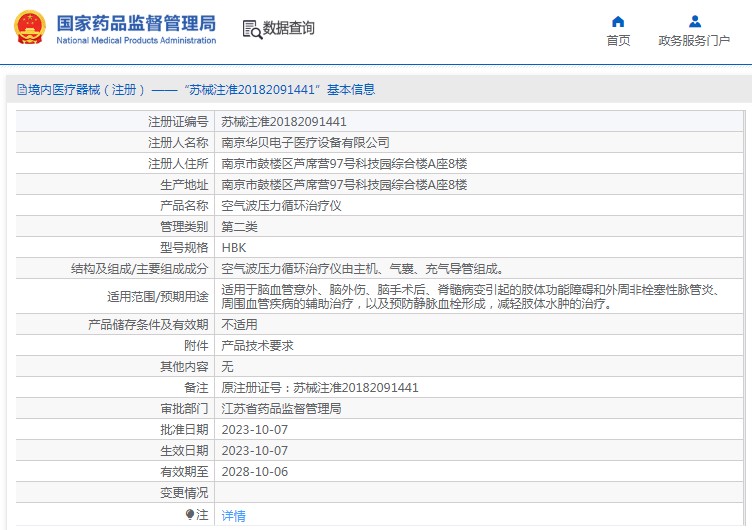Click 国家药品监督管理局 site title

(x=136, y=24)
